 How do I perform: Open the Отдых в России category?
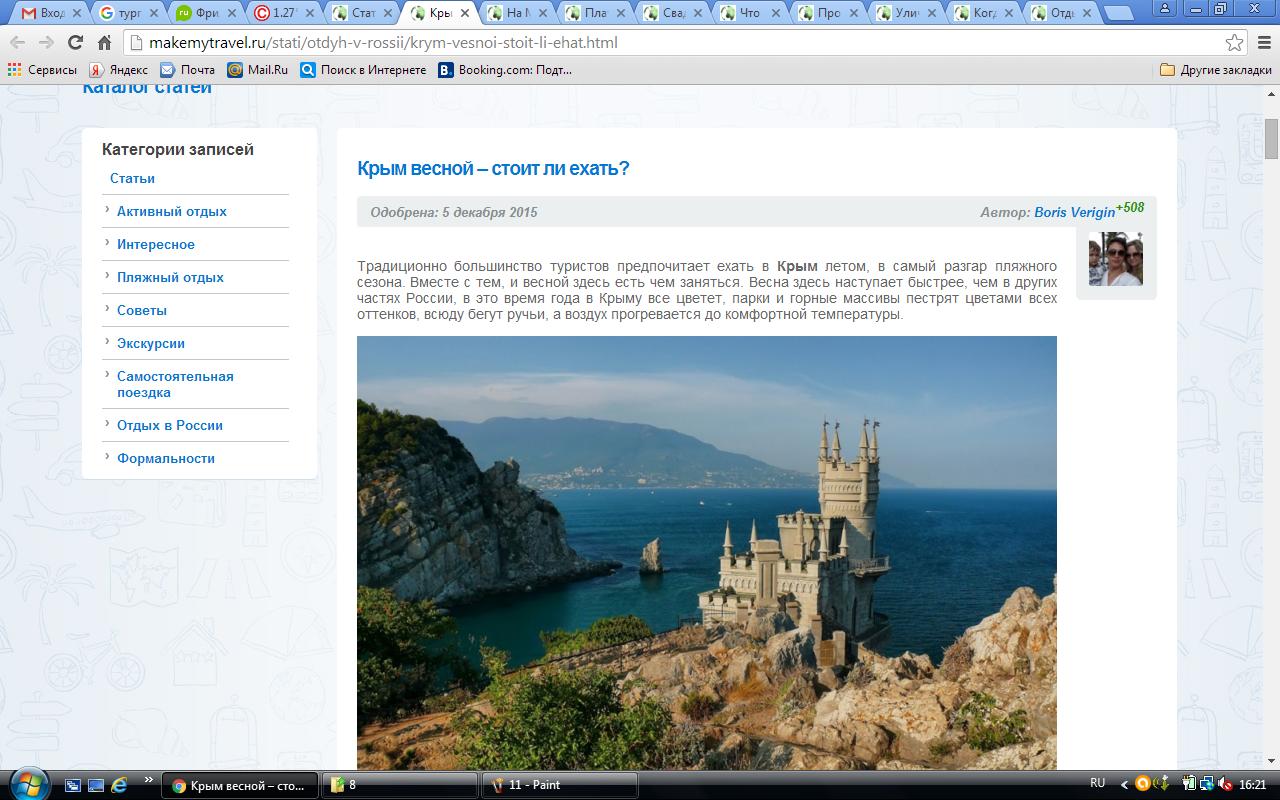(x=170, y=425)
